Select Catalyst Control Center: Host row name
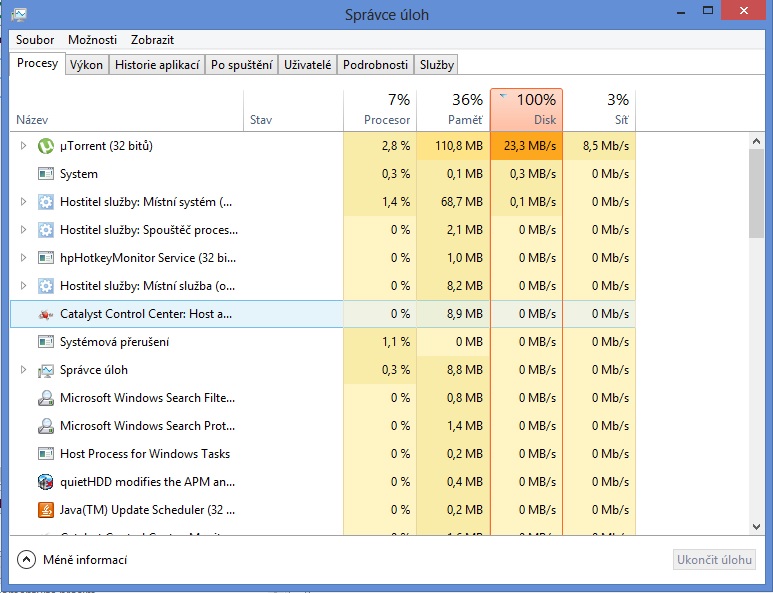The width and height of the screenshot is (773, 593). click(146, 314)
